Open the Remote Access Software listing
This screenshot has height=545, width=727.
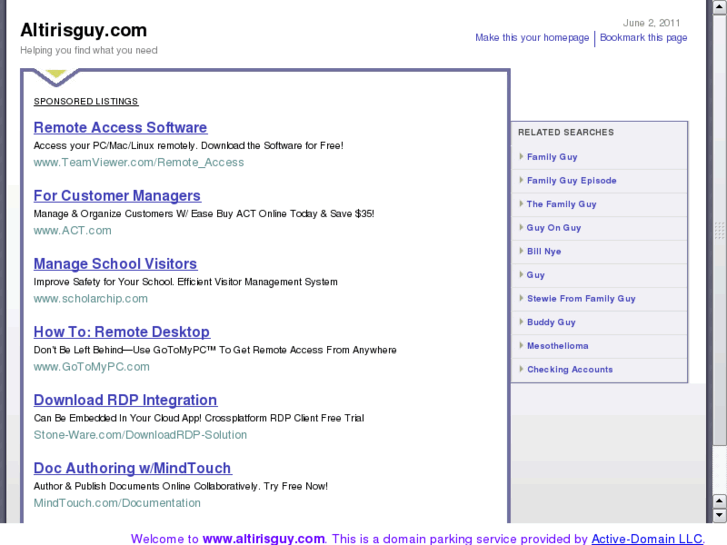tap(120, 128)
